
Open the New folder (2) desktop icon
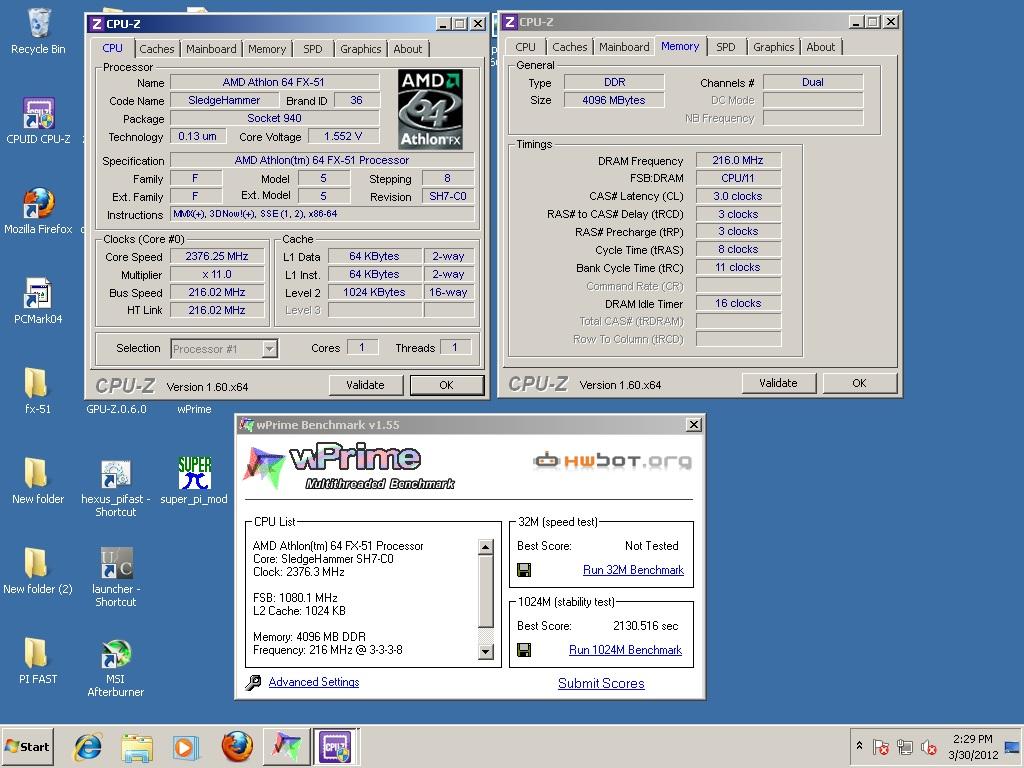pyautogui.click(x=38, y=572)
